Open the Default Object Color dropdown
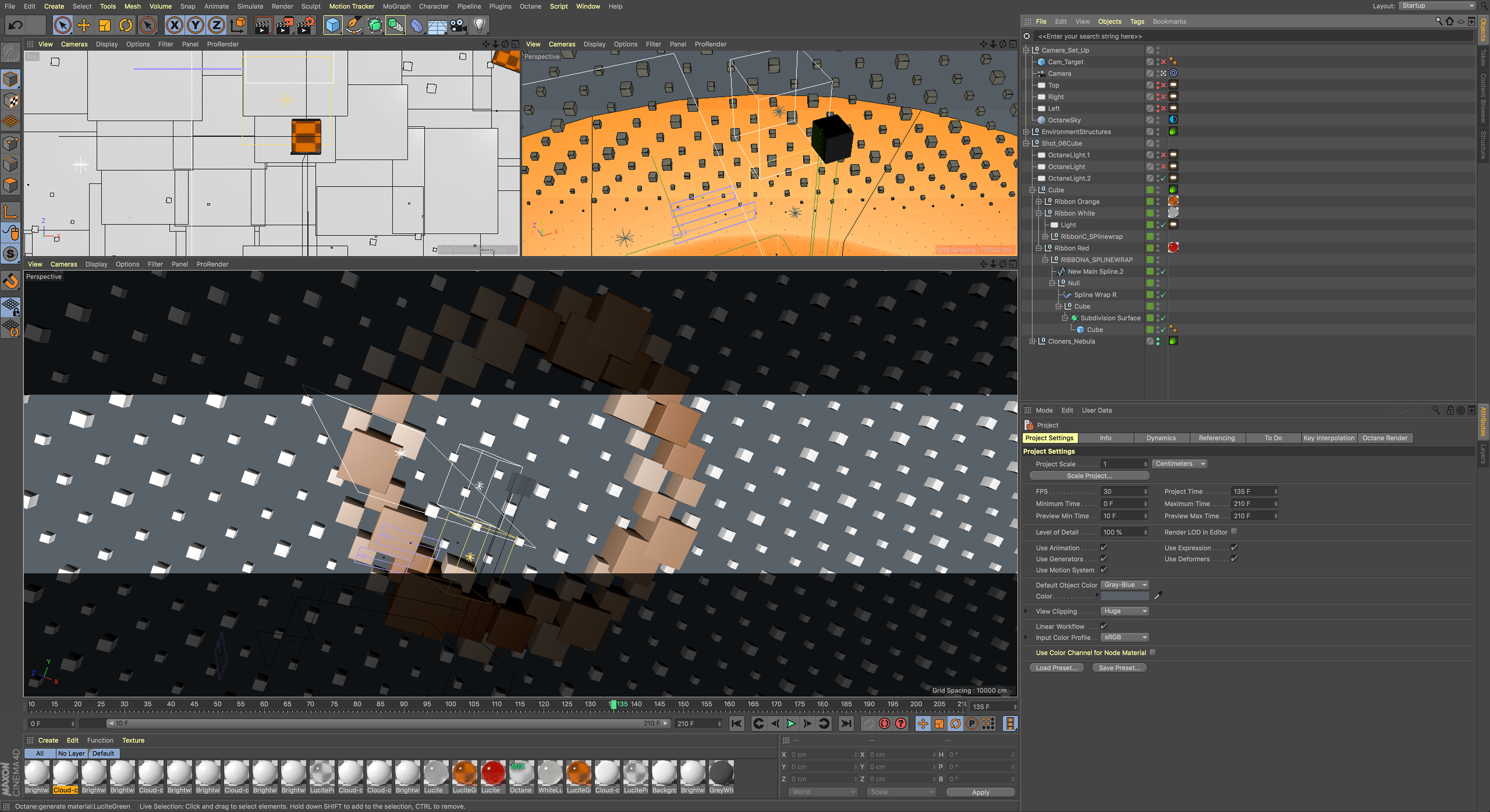 [x=1124, y=585]
